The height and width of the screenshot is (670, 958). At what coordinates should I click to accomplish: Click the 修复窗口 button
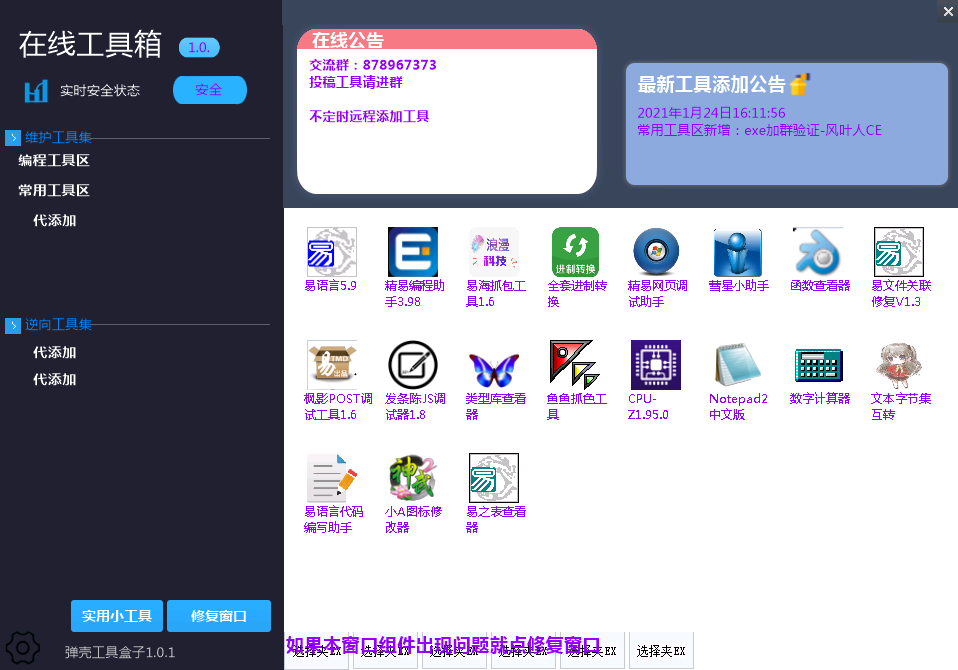pos(219,616)
